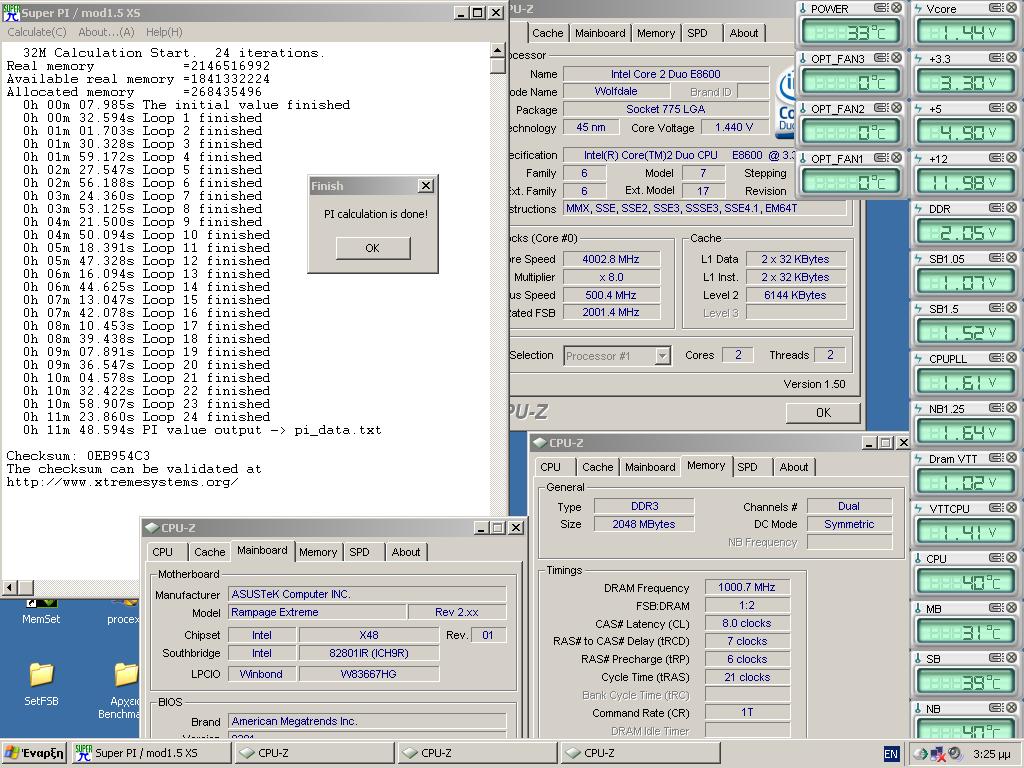Close the Finish dialog with its X
Viewport: 1024px width, 768px height.
point(426,186)
